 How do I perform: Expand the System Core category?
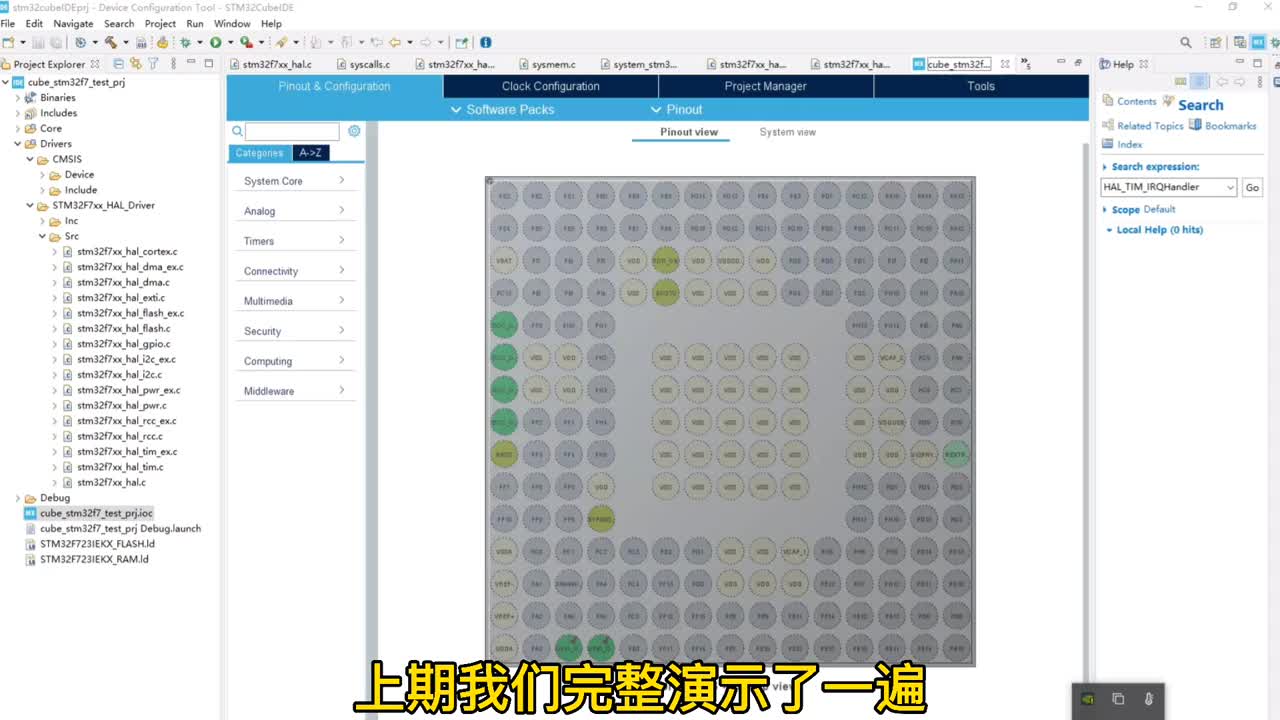(293, 181)
